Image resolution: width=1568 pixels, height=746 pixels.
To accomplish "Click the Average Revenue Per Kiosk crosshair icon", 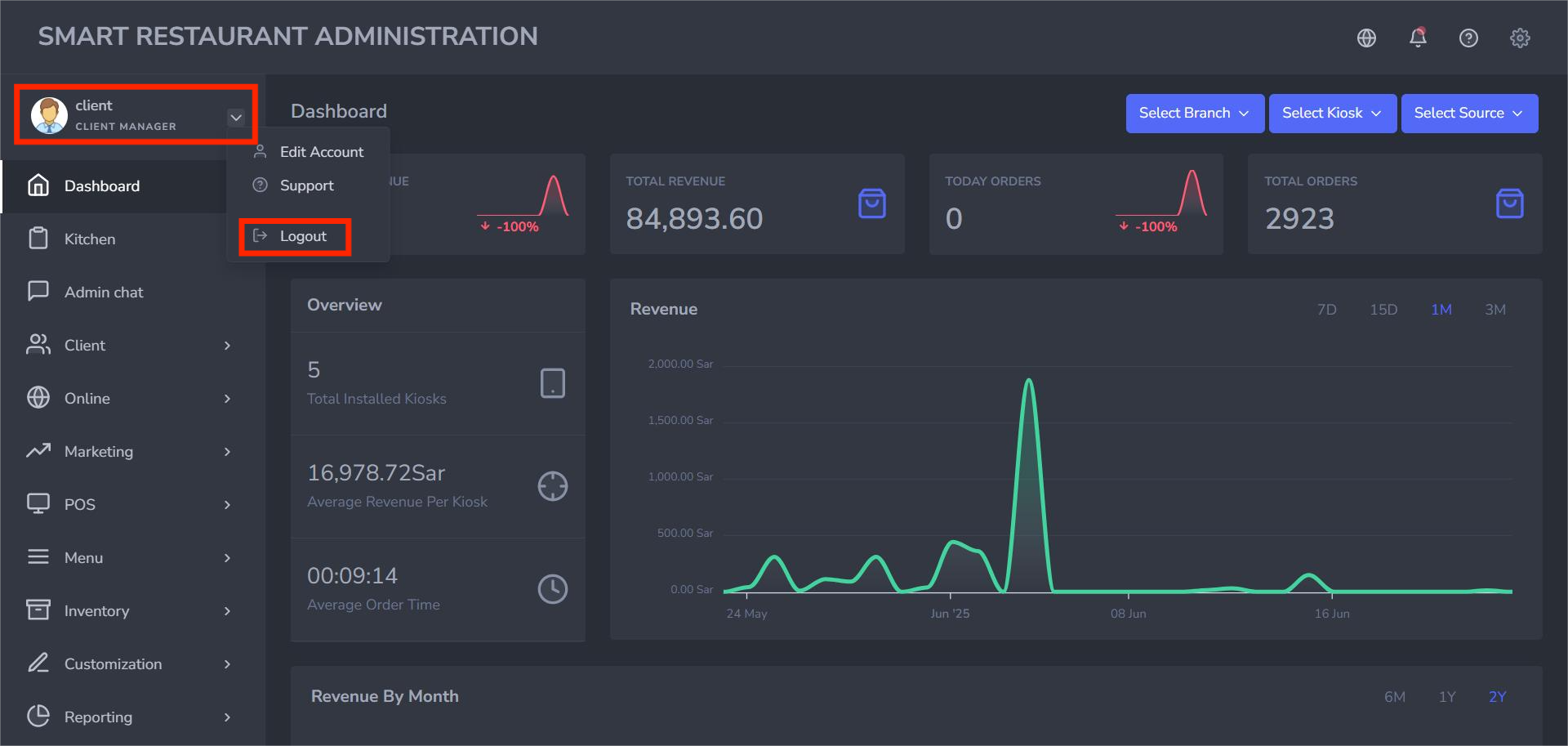I will [x=553, y=486].
